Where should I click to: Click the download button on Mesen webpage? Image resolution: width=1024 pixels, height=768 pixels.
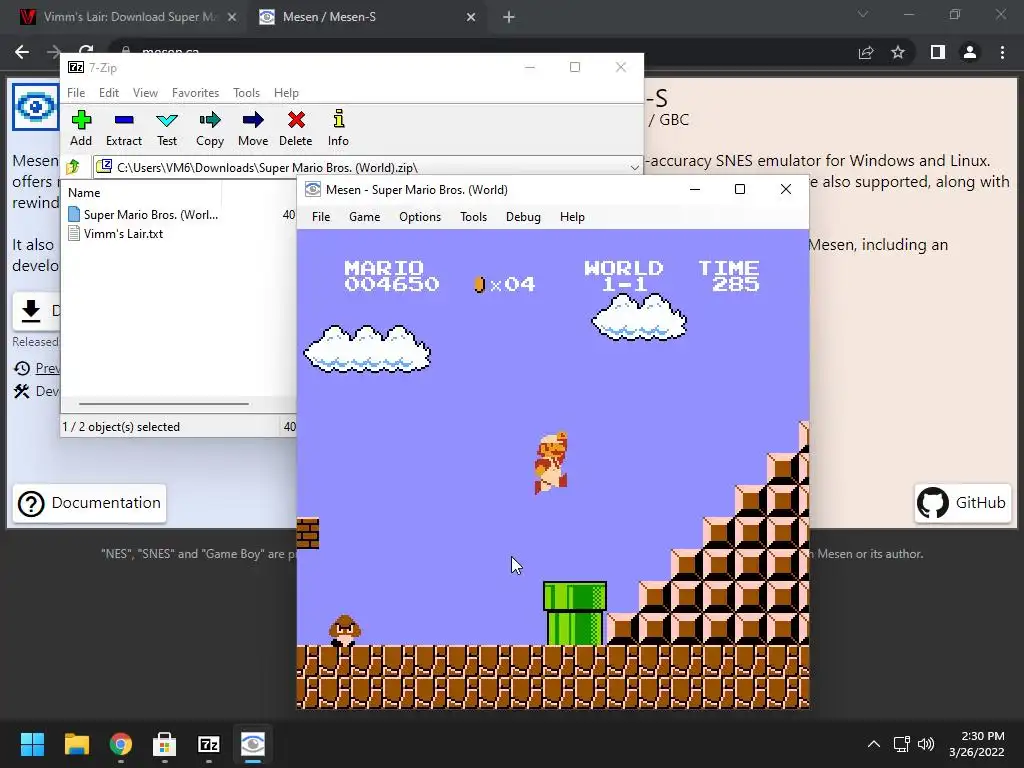[x=37, y=311]
